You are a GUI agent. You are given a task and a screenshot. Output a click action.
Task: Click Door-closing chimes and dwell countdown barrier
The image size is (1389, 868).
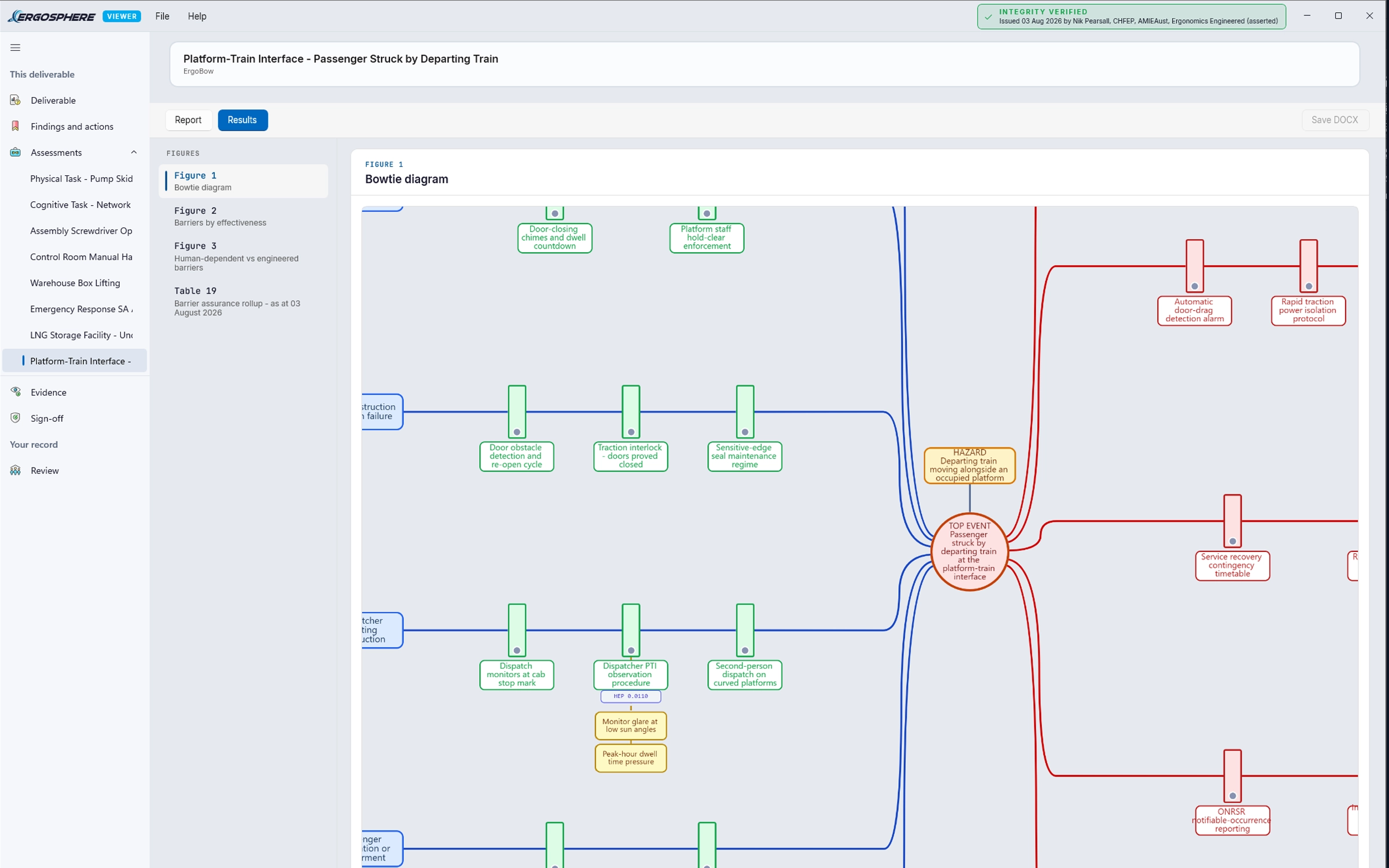pos(554,238)
